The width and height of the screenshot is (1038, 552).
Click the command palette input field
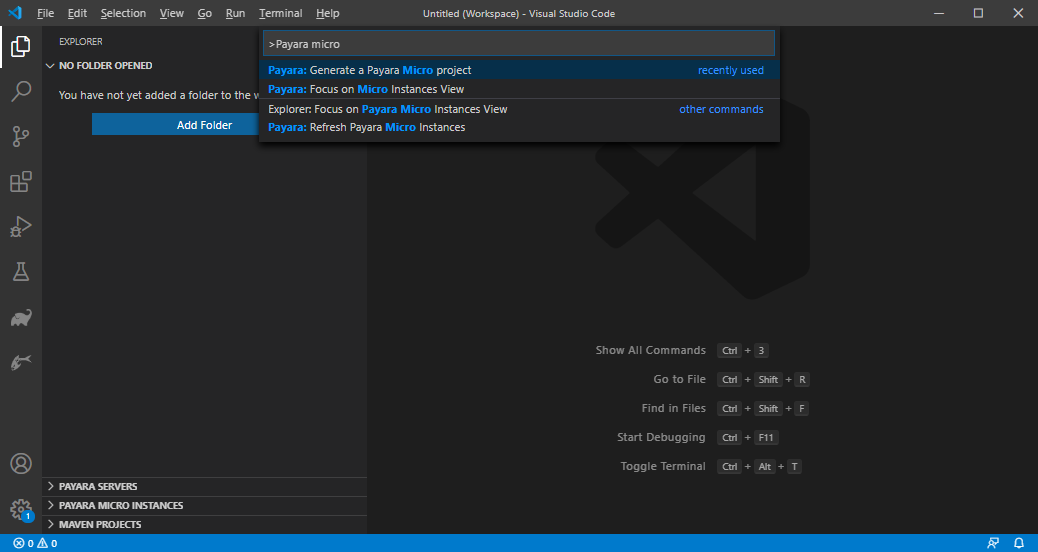click(518, 44)
